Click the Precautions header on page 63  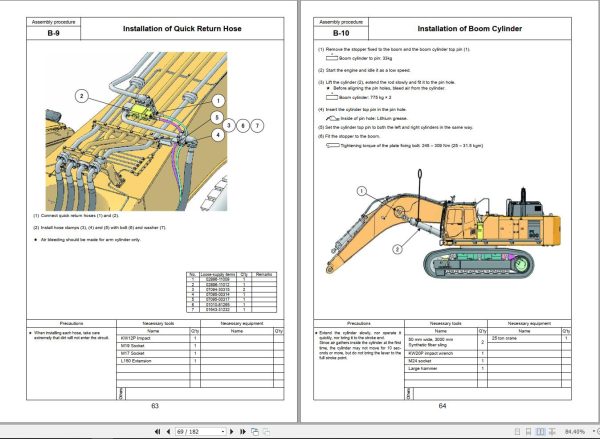(x=71, y=323)
